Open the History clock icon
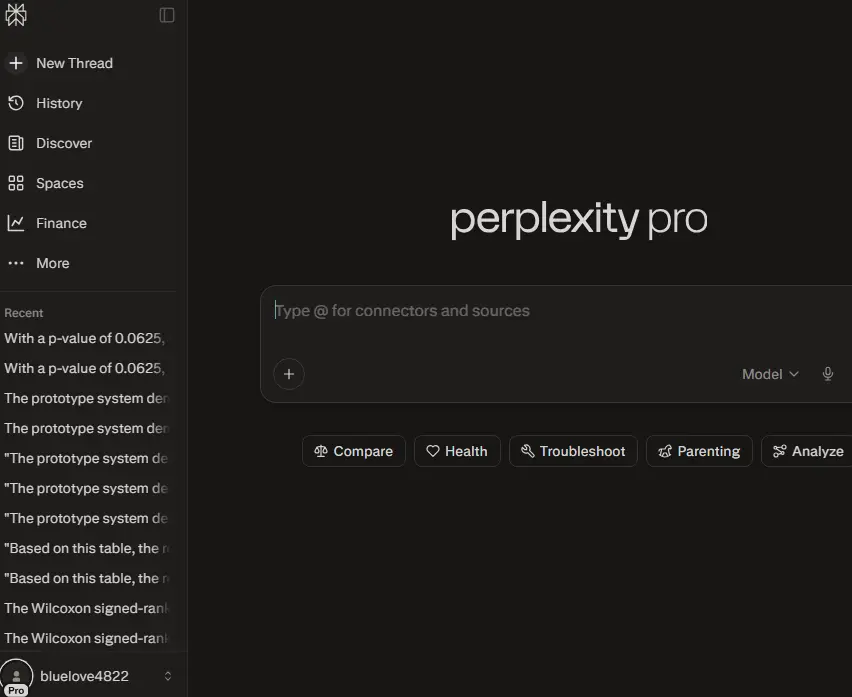 pyautogui.click(x=16, y=103)
